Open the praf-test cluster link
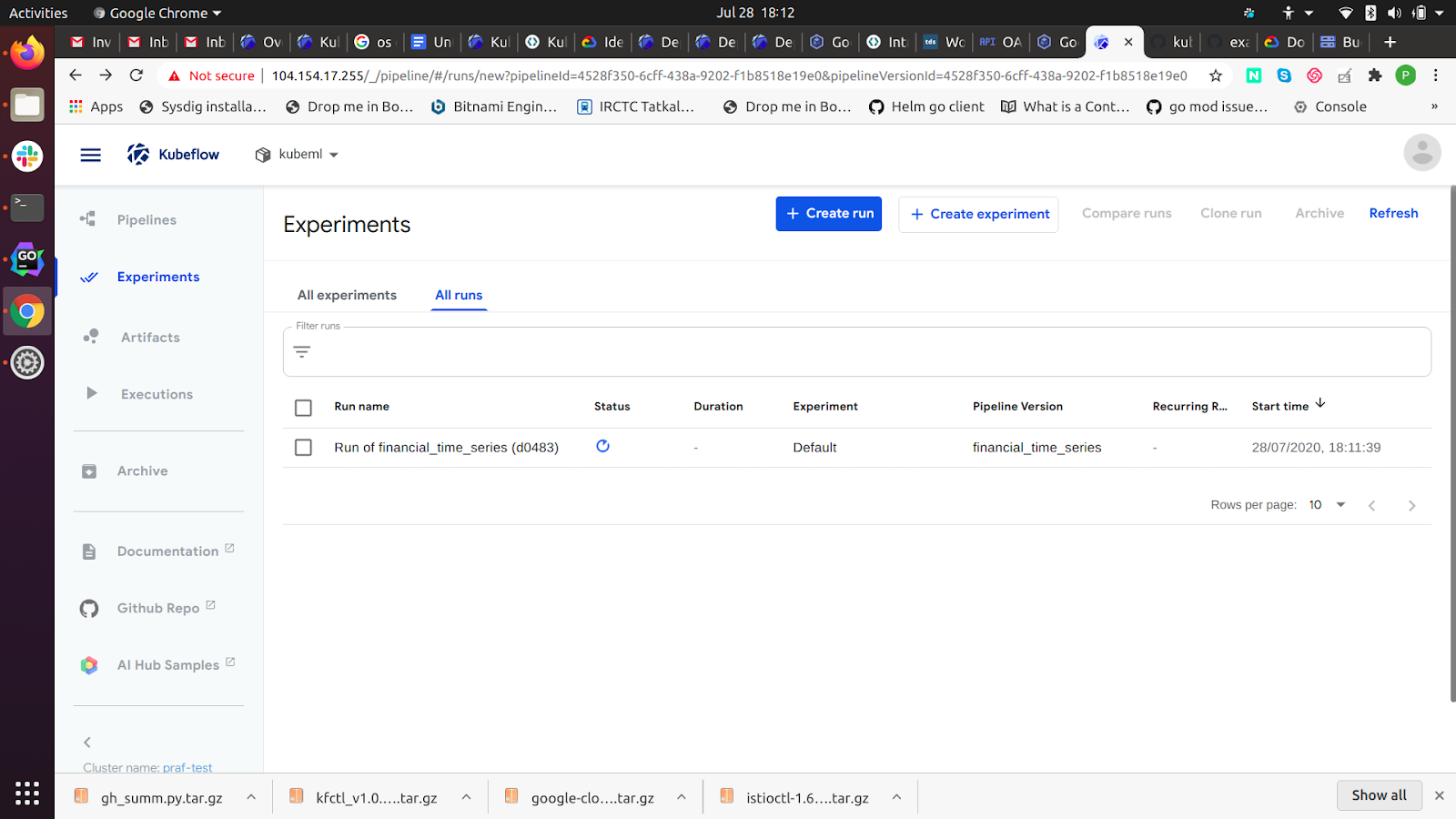 click(187, 767)
